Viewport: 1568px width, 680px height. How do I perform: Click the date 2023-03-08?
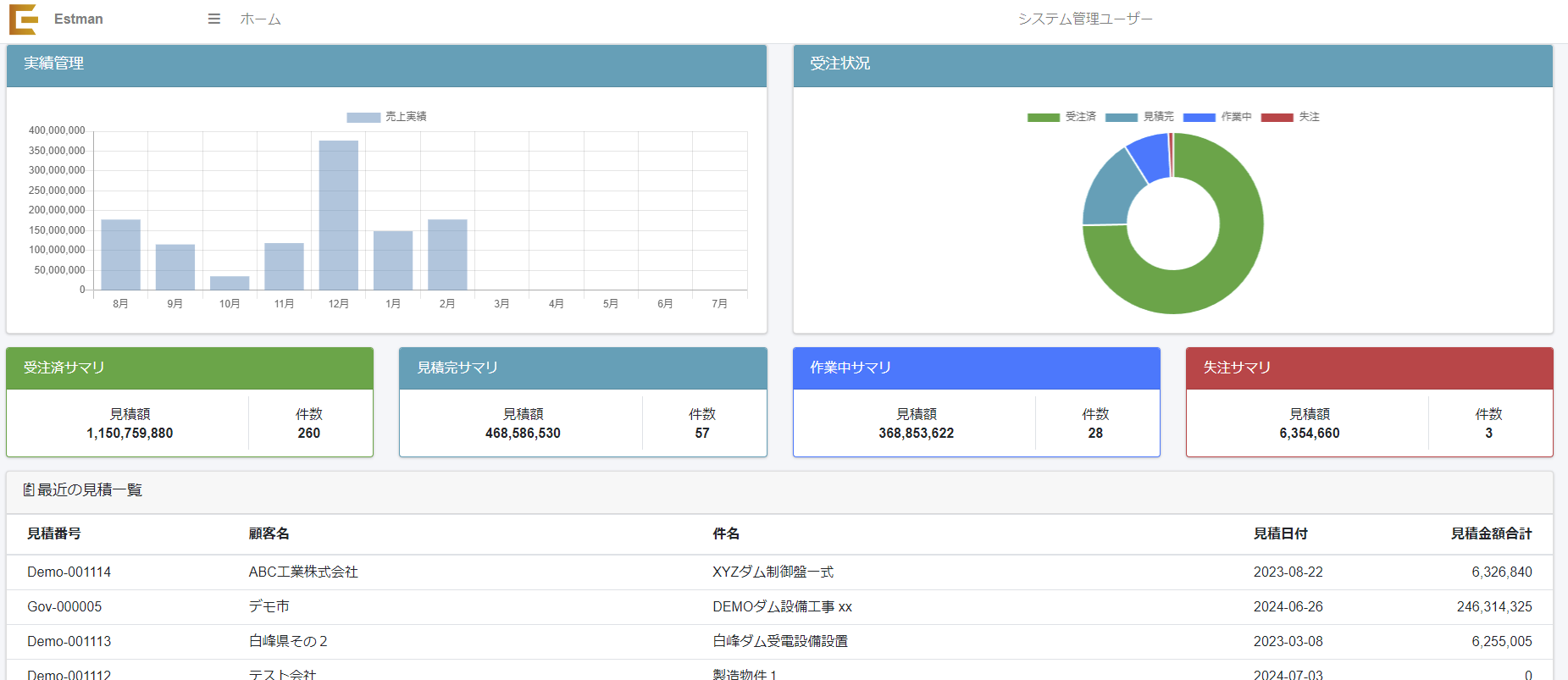pyautogui.click(x=1288, y=641)
